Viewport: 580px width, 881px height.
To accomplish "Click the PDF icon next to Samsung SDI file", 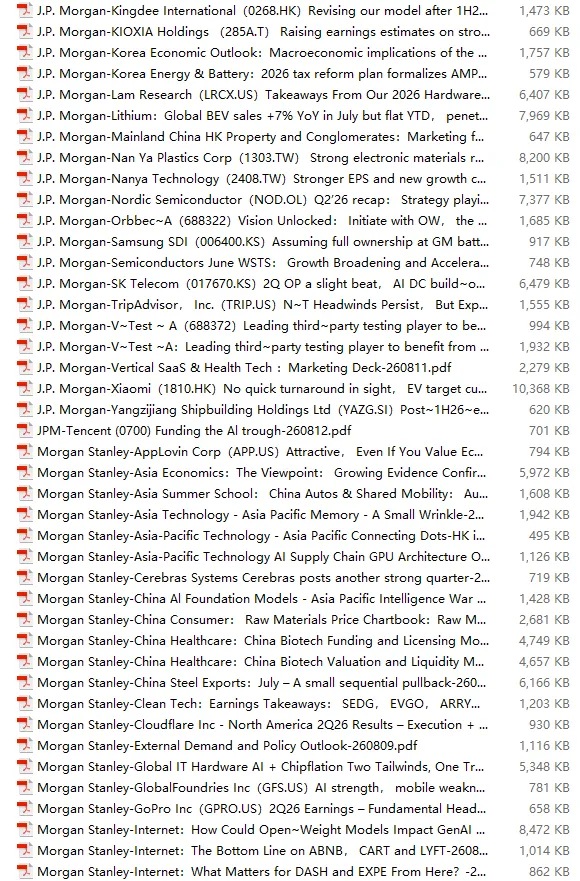I will [25, 242].
